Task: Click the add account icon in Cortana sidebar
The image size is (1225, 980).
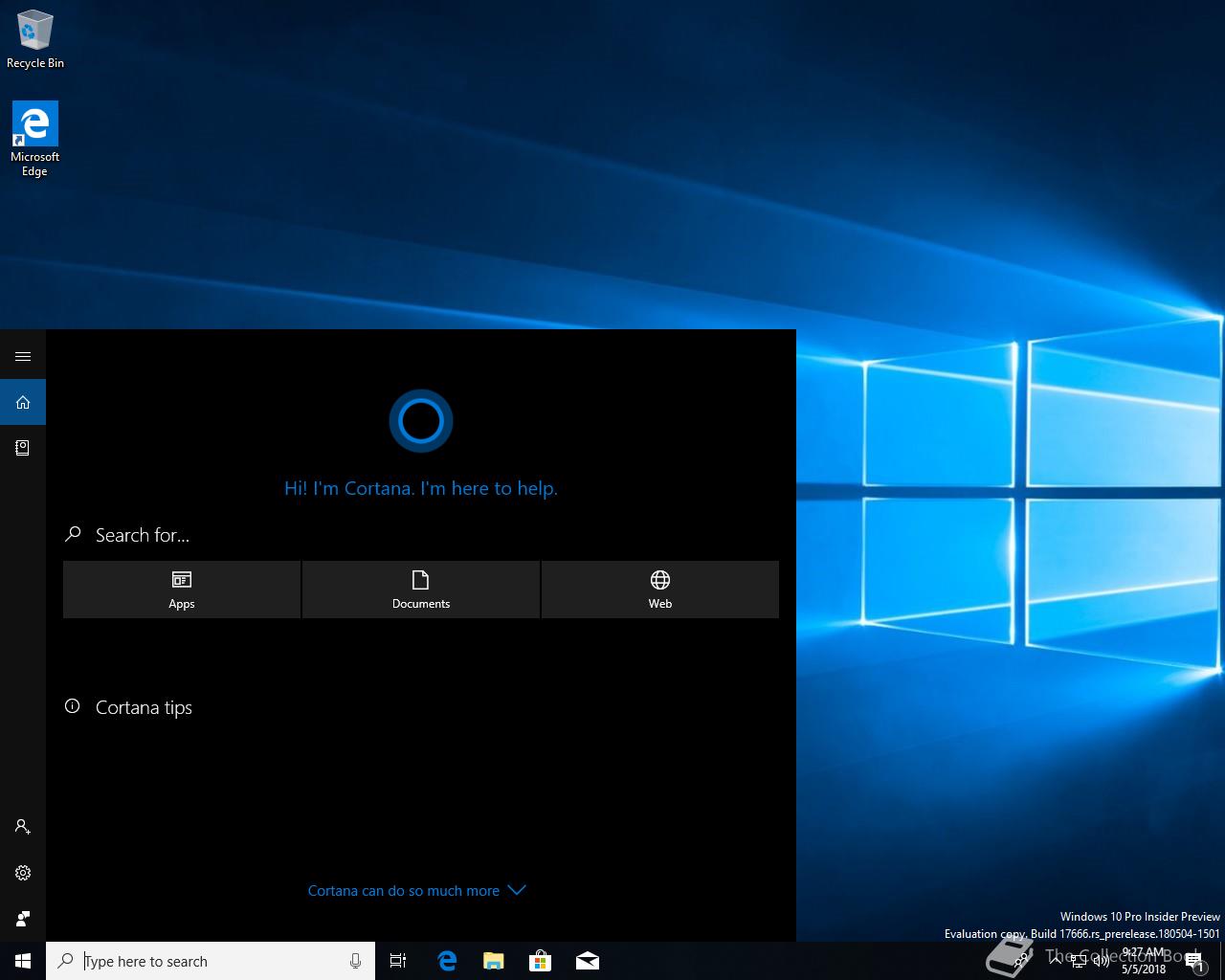Action: tap(23, 826)
